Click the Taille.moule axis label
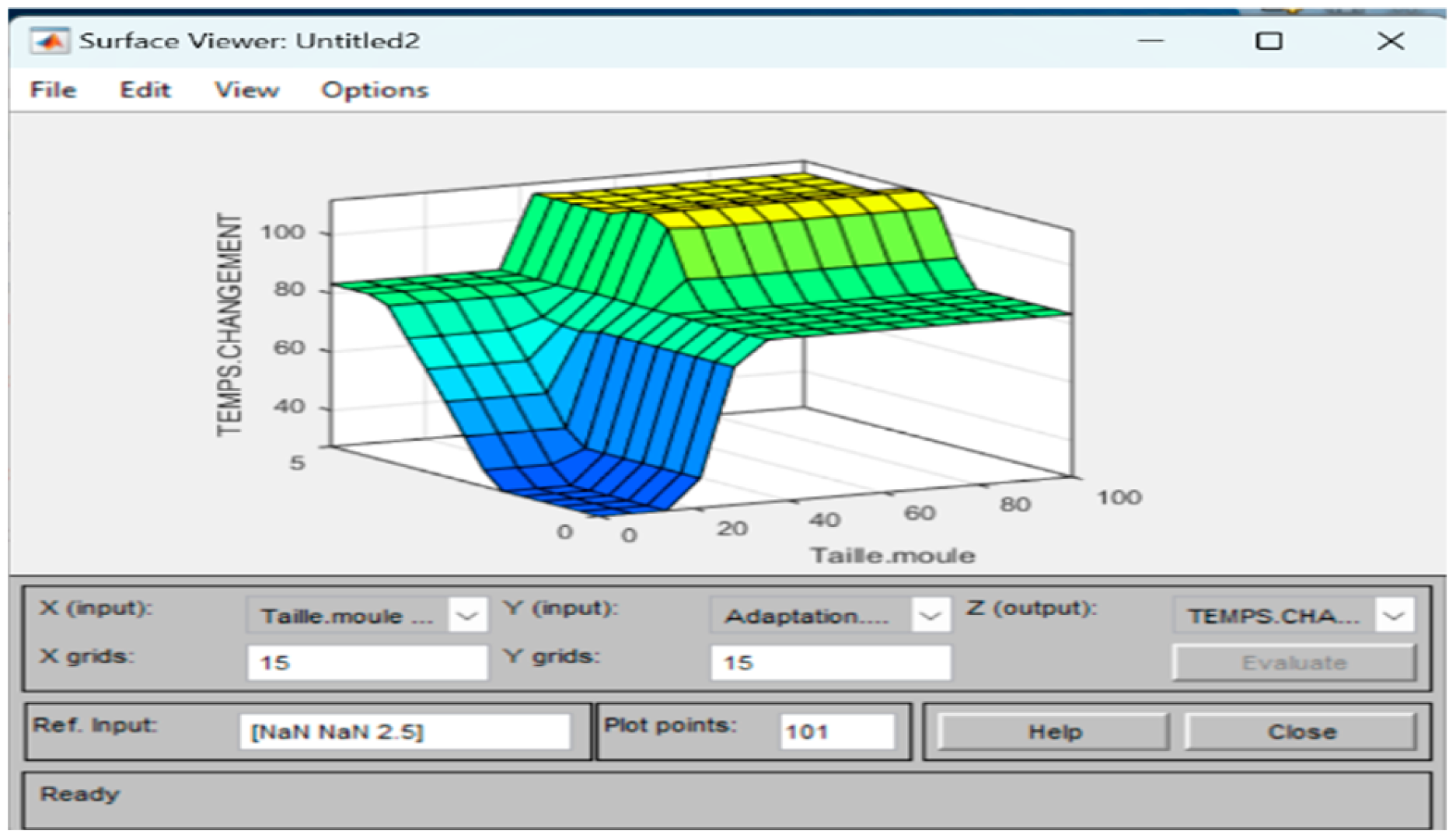The height and width of the screenshot is (838, 1456). (892, 556)
